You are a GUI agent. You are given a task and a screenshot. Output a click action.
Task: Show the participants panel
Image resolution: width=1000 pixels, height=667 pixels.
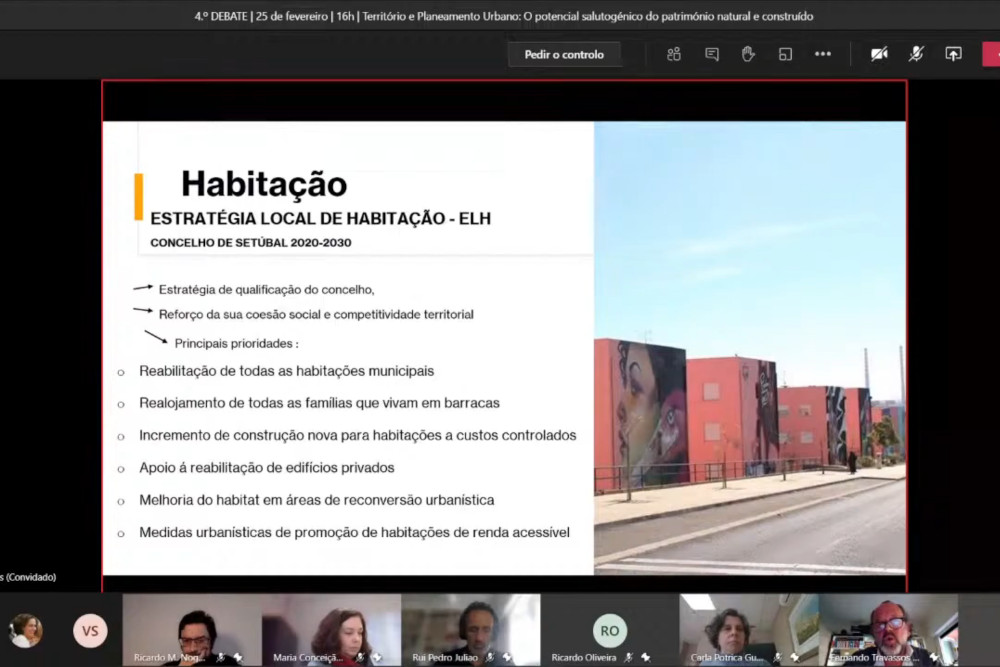[x=673, y=54]
